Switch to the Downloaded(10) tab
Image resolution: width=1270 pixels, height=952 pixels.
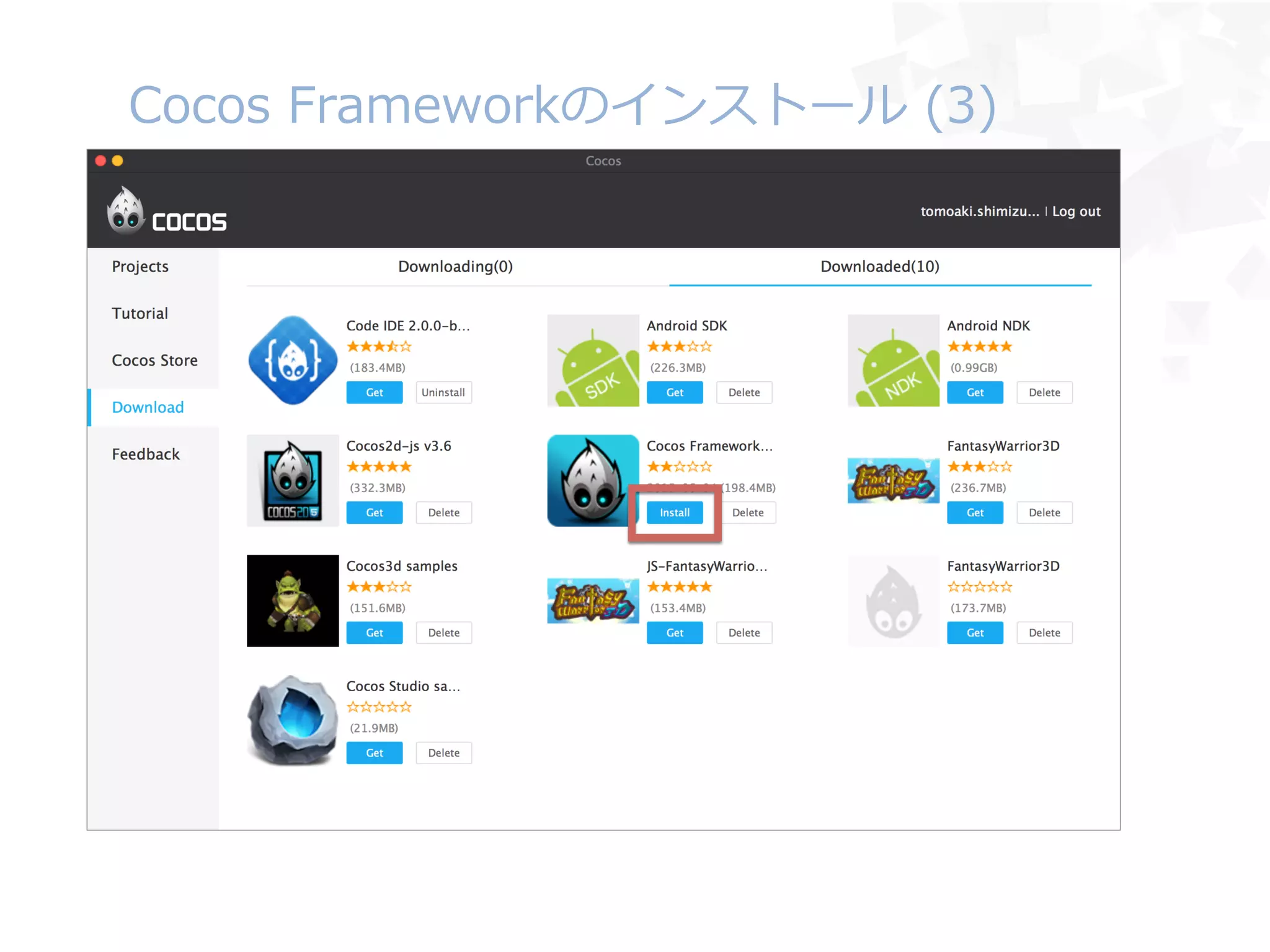(880, 267)
